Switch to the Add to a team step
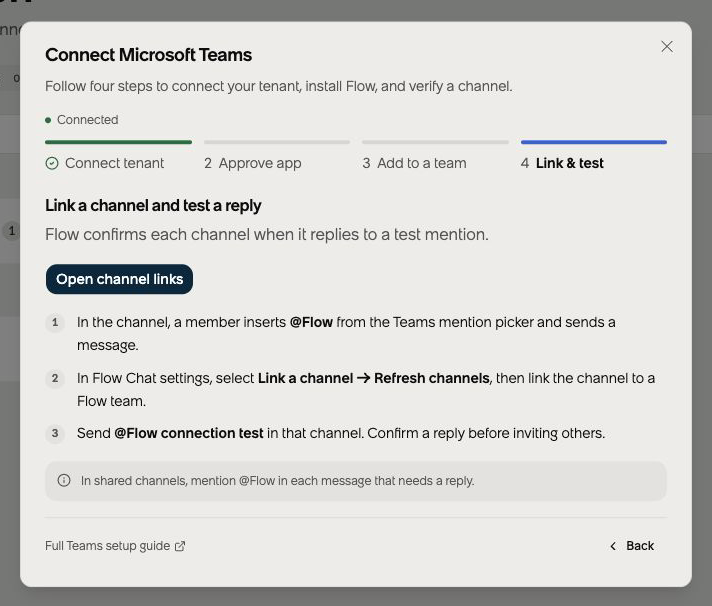 click(414, 163)
